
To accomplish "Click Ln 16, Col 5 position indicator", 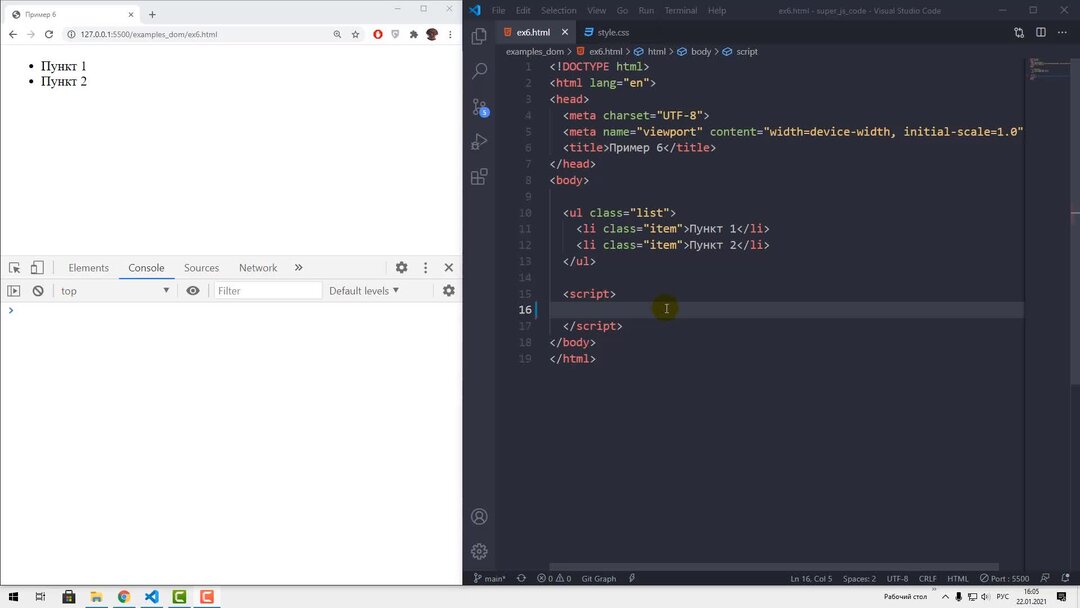I will pyautogui.click(x=811, y=578).
